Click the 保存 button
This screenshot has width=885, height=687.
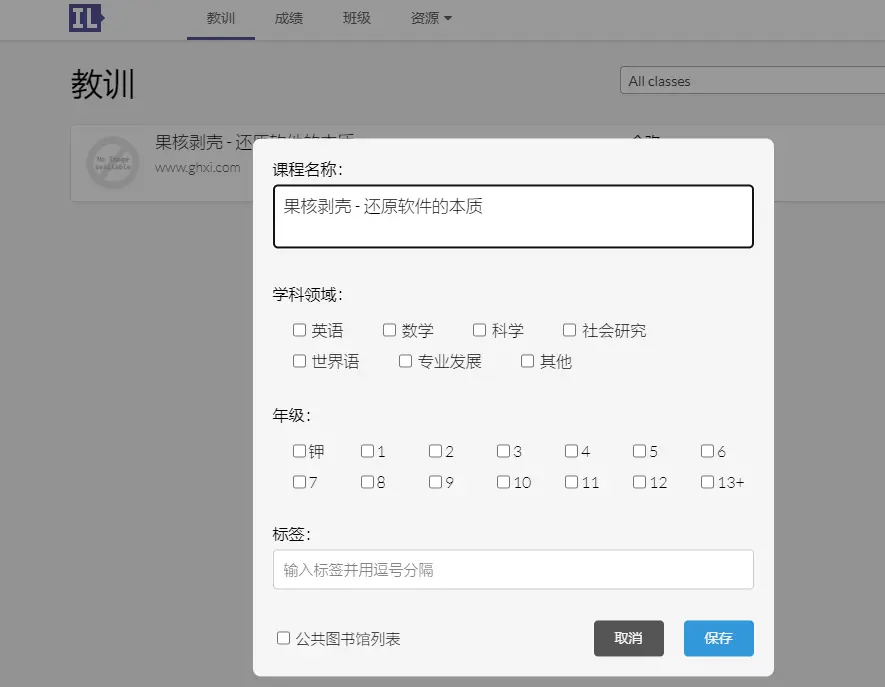coord(718,638)
